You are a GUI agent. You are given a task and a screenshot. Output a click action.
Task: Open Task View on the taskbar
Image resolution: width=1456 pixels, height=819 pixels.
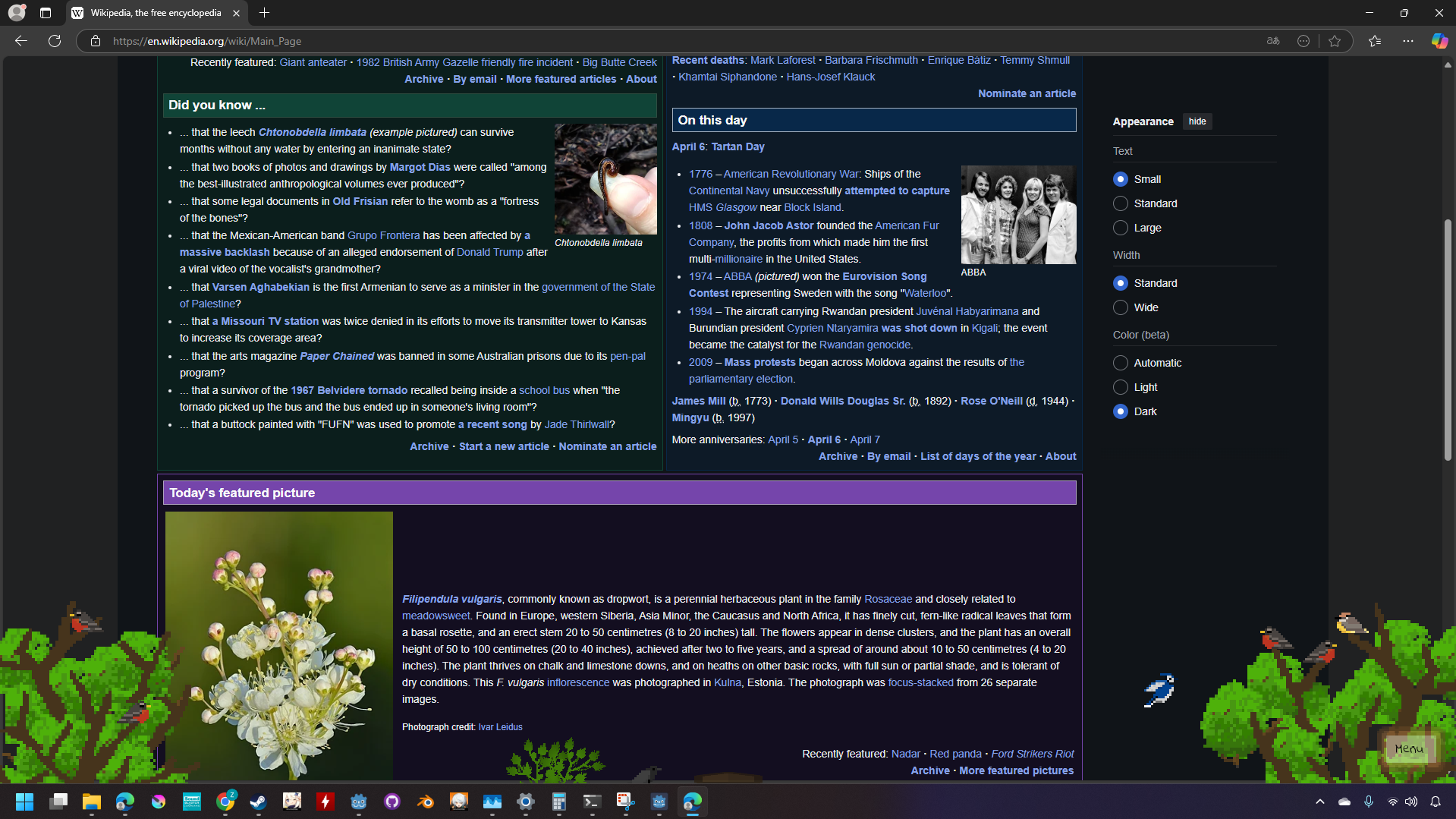click(x=58, y=802)
